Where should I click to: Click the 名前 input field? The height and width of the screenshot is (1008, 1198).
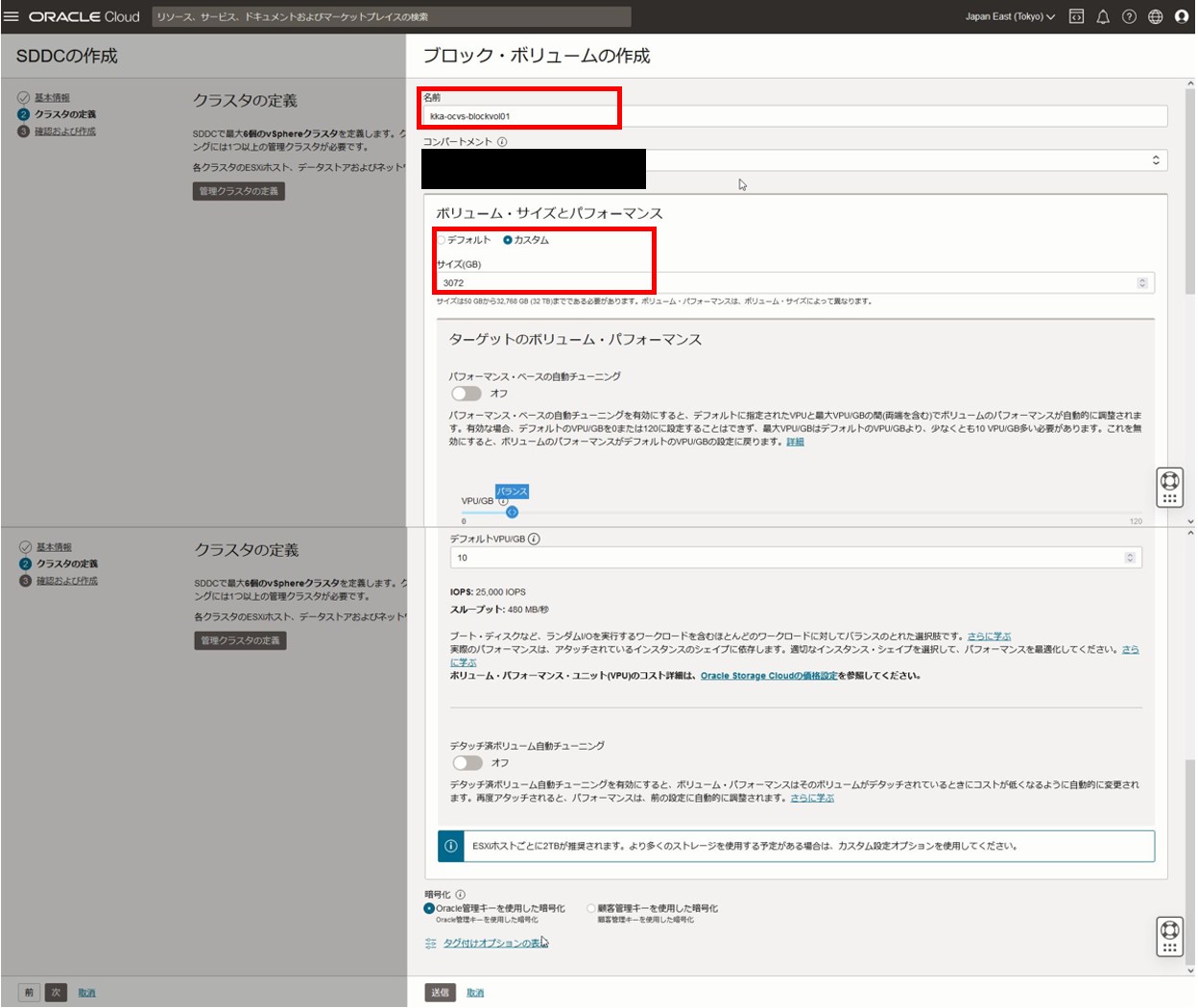pos(794,116)
